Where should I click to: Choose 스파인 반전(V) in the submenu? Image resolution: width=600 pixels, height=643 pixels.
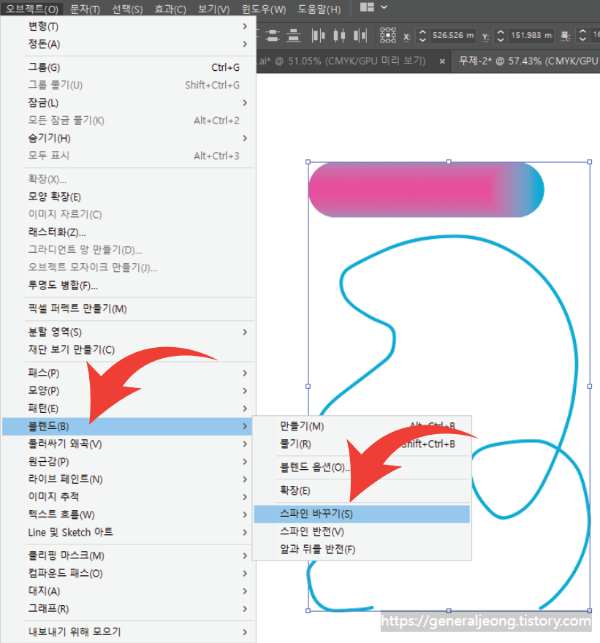coord(362,531)
